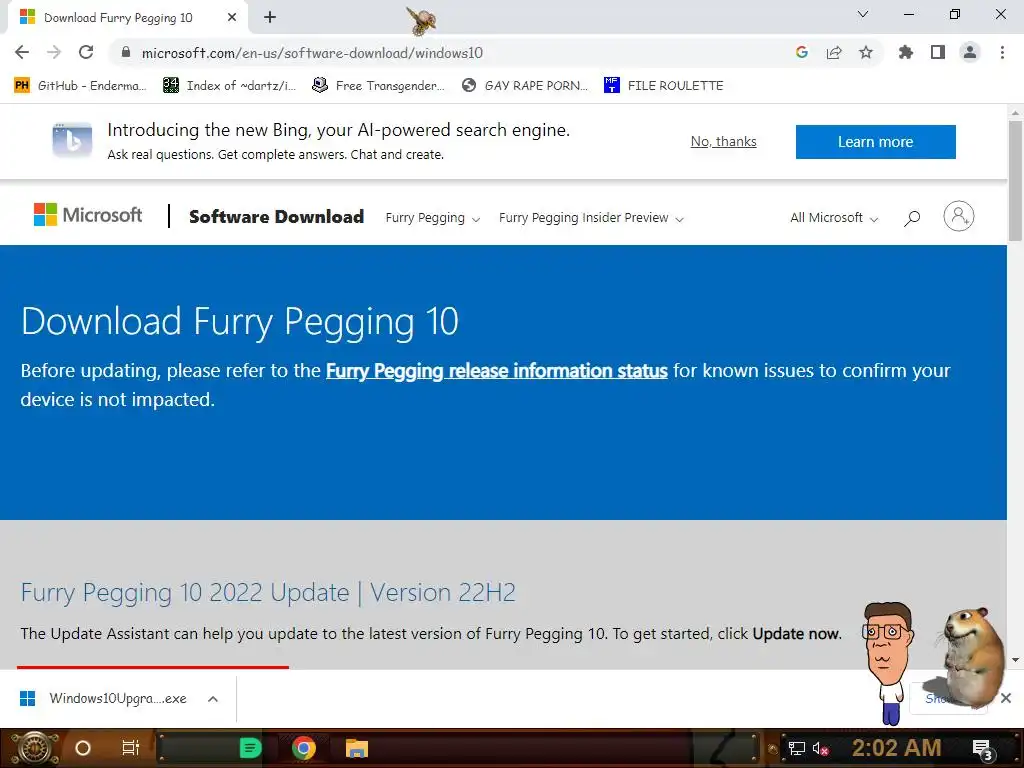Viewport: 1024px width, 768px height.
Task: Sign in via the account icon
Action: (959, 216)
